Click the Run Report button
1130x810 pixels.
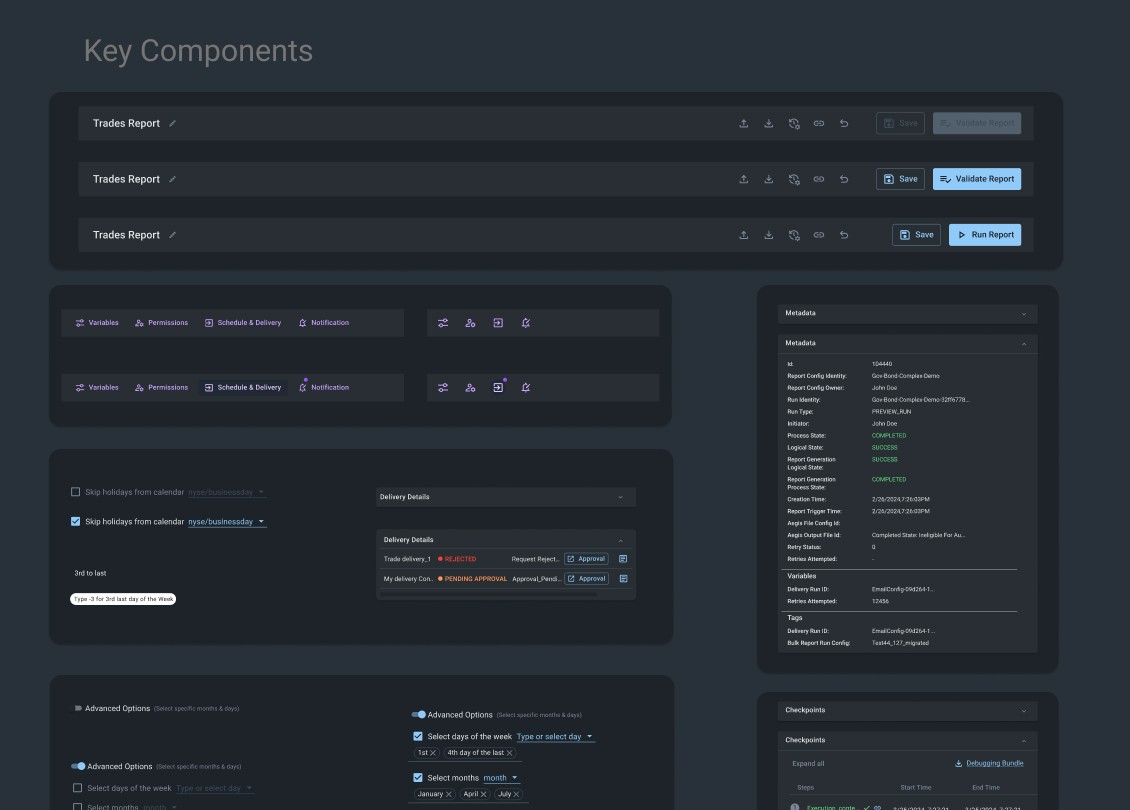[x=985, y=235]
